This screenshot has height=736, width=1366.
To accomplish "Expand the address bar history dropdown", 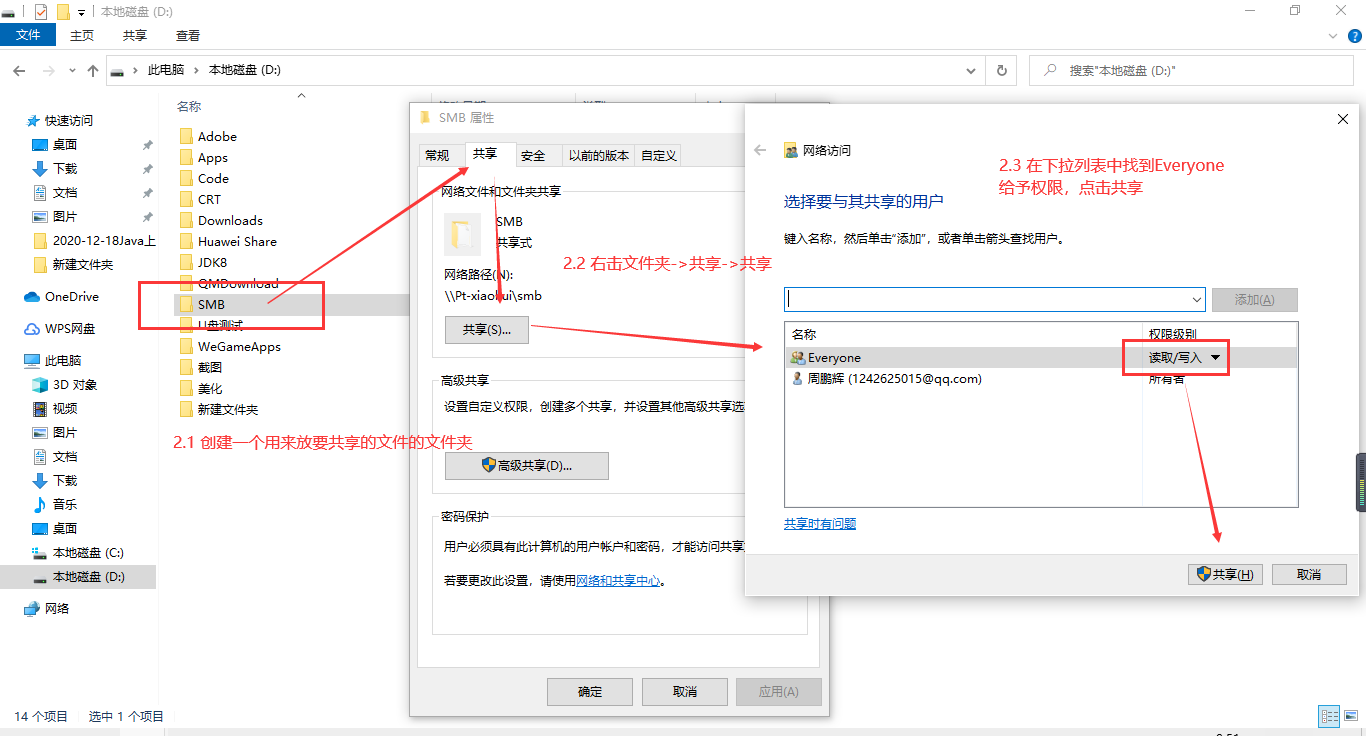I will 970,71.
